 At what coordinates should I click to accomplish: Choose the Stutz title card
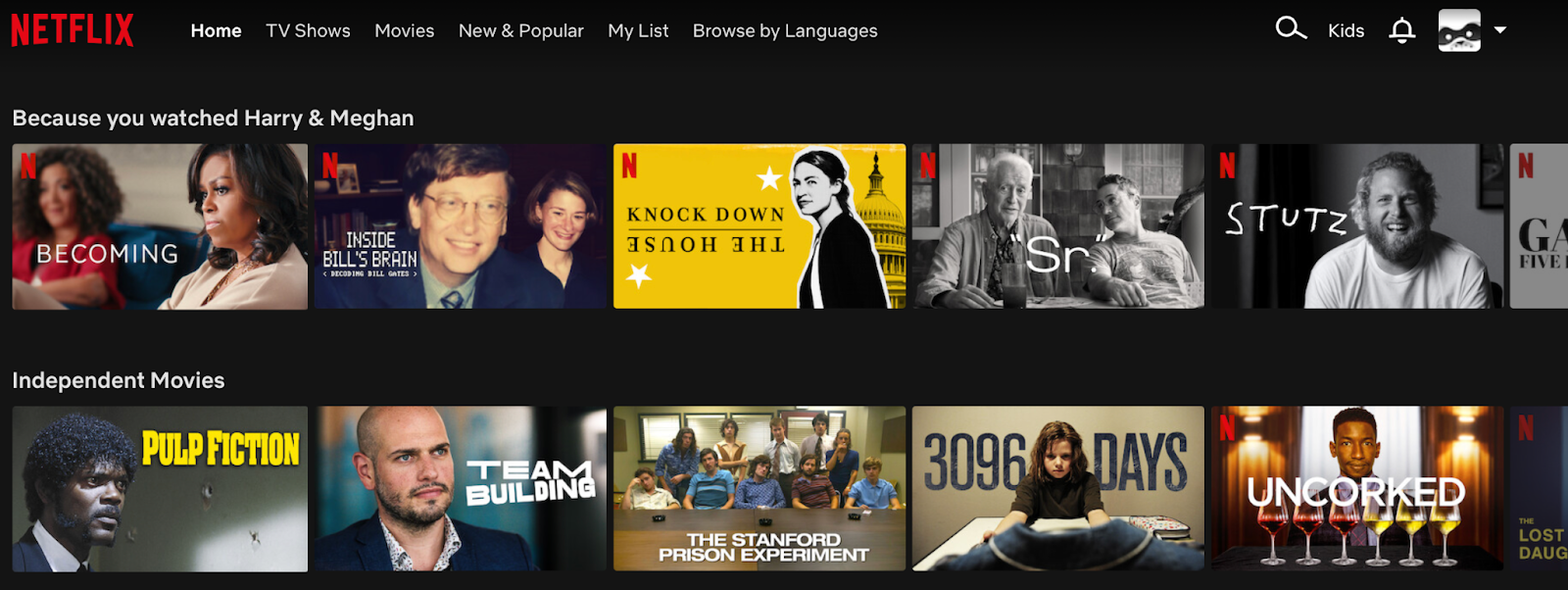(x=1357, y=226)
